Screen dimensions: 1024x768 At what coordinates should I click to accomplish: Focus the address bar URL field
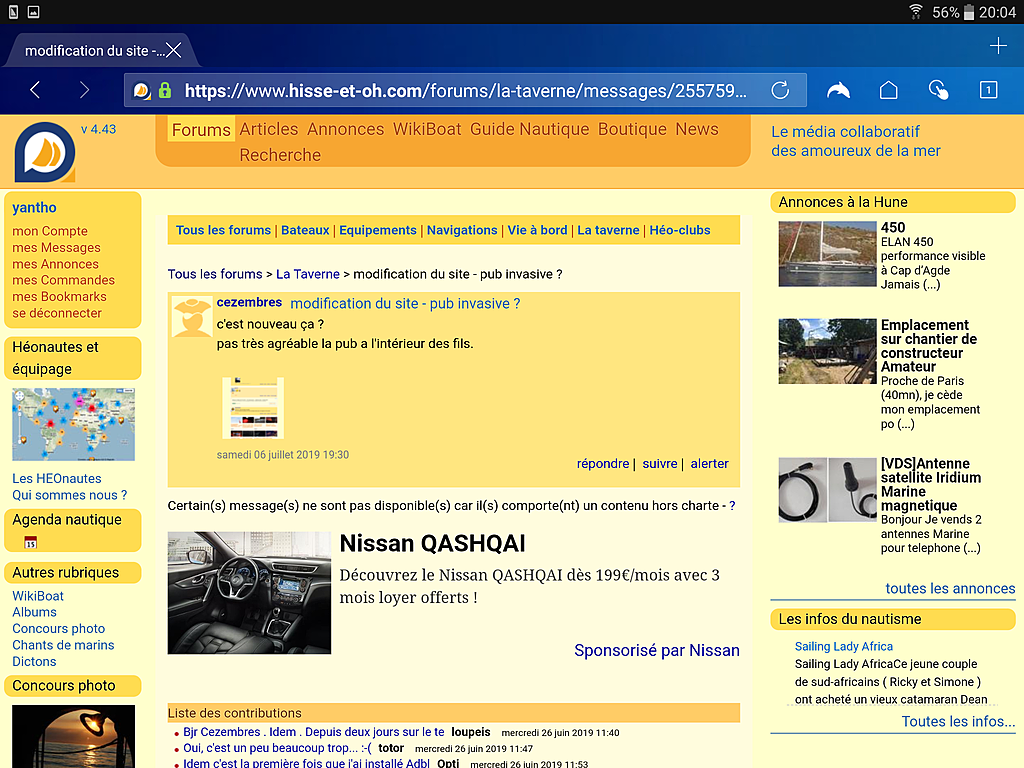pos(466,90)
